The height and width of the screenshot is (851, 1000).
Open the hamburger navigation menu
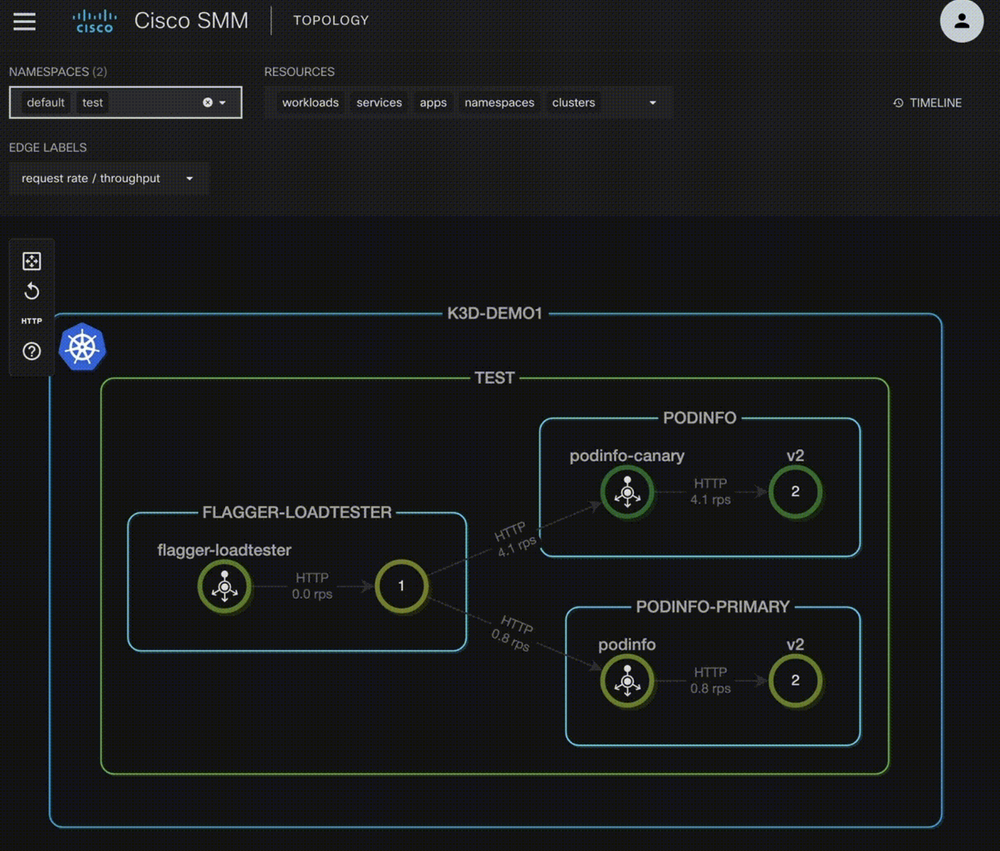(24, 21)
